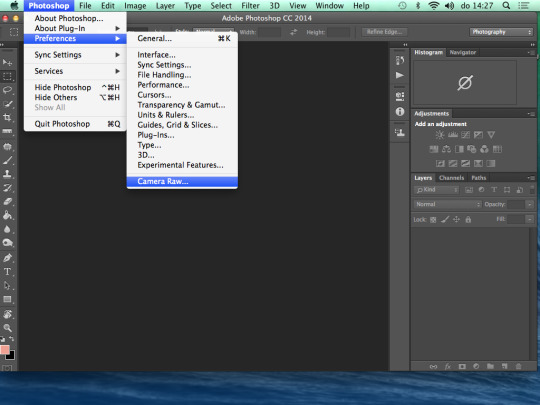Select the Path Selection tool
The image size is (540, 405).
(7, 285)
